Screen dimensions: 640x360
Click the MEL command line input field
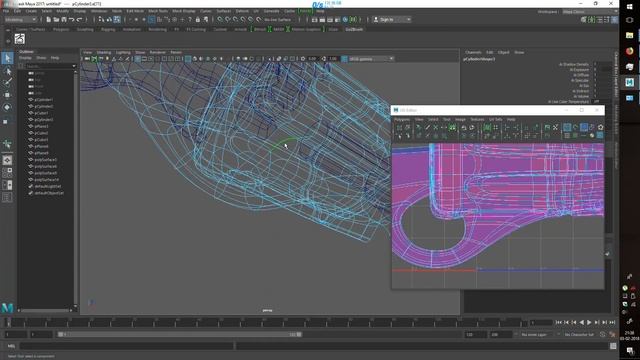click(x=127, y=346)
